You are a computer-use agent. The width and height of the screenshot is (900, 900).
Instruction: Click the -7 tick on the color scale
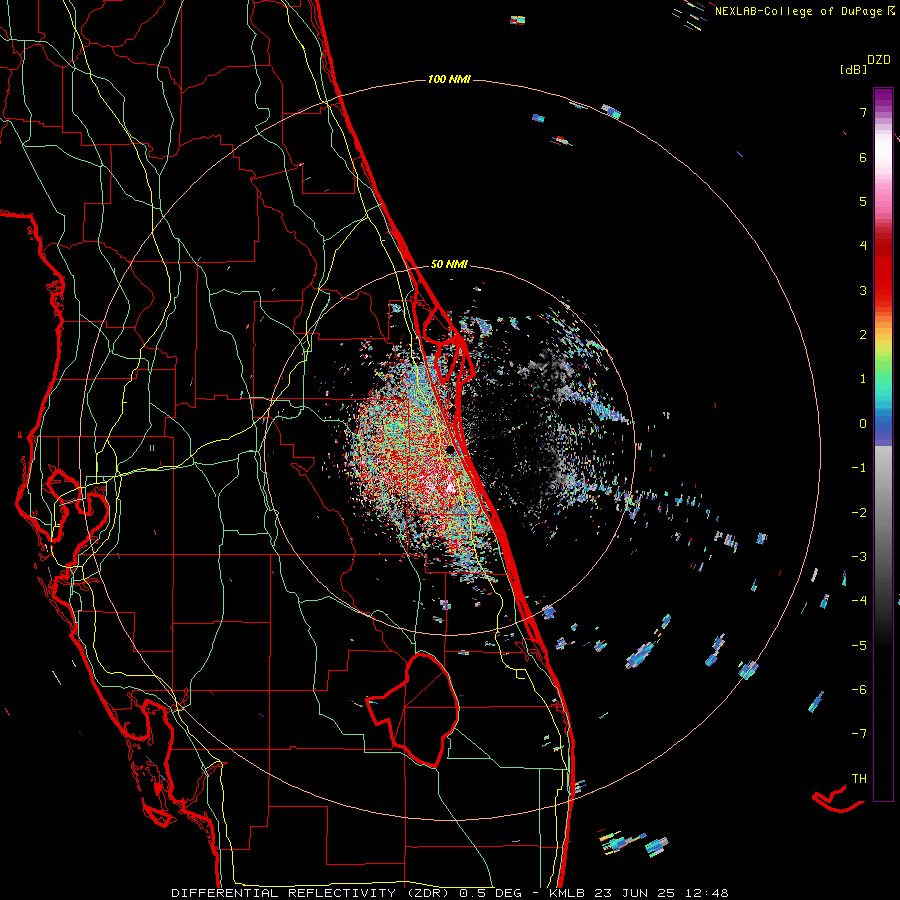point(859,734)
